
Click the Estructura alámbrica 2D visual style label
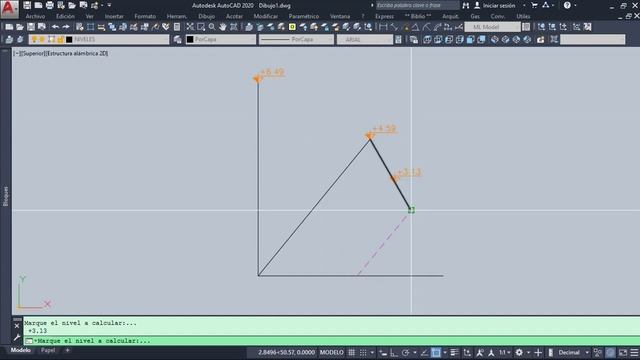(77, 53)
